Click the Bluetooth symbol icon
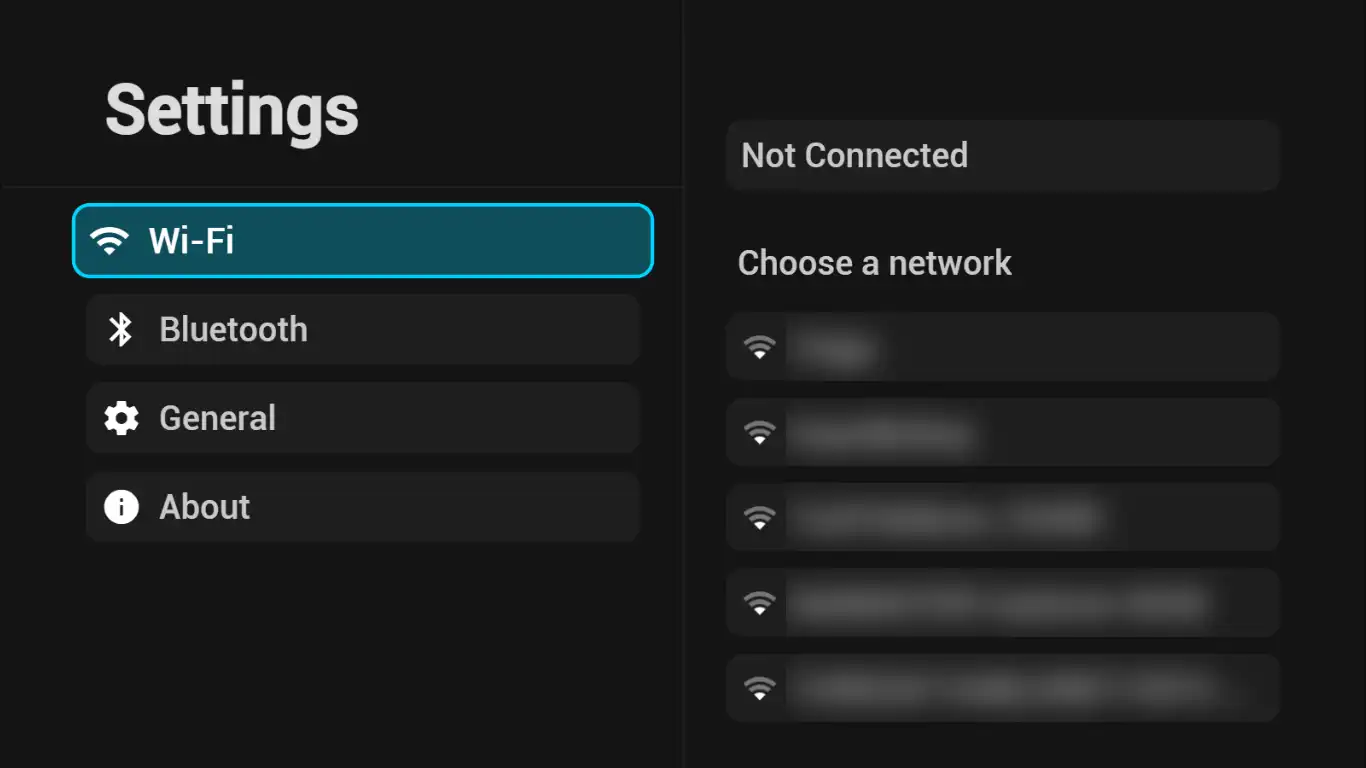 point(121,330)
